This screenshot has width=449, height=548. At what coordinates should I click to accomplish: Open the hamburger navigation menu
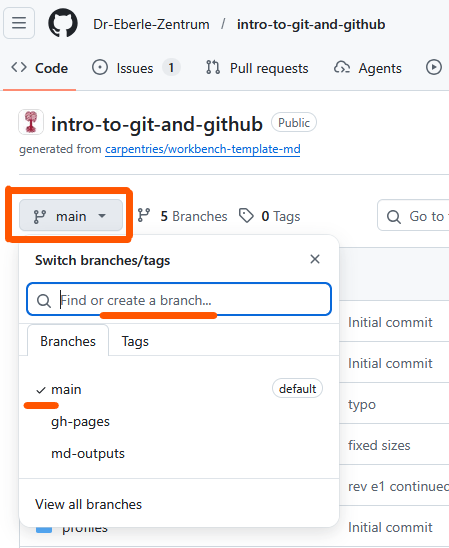19,23
